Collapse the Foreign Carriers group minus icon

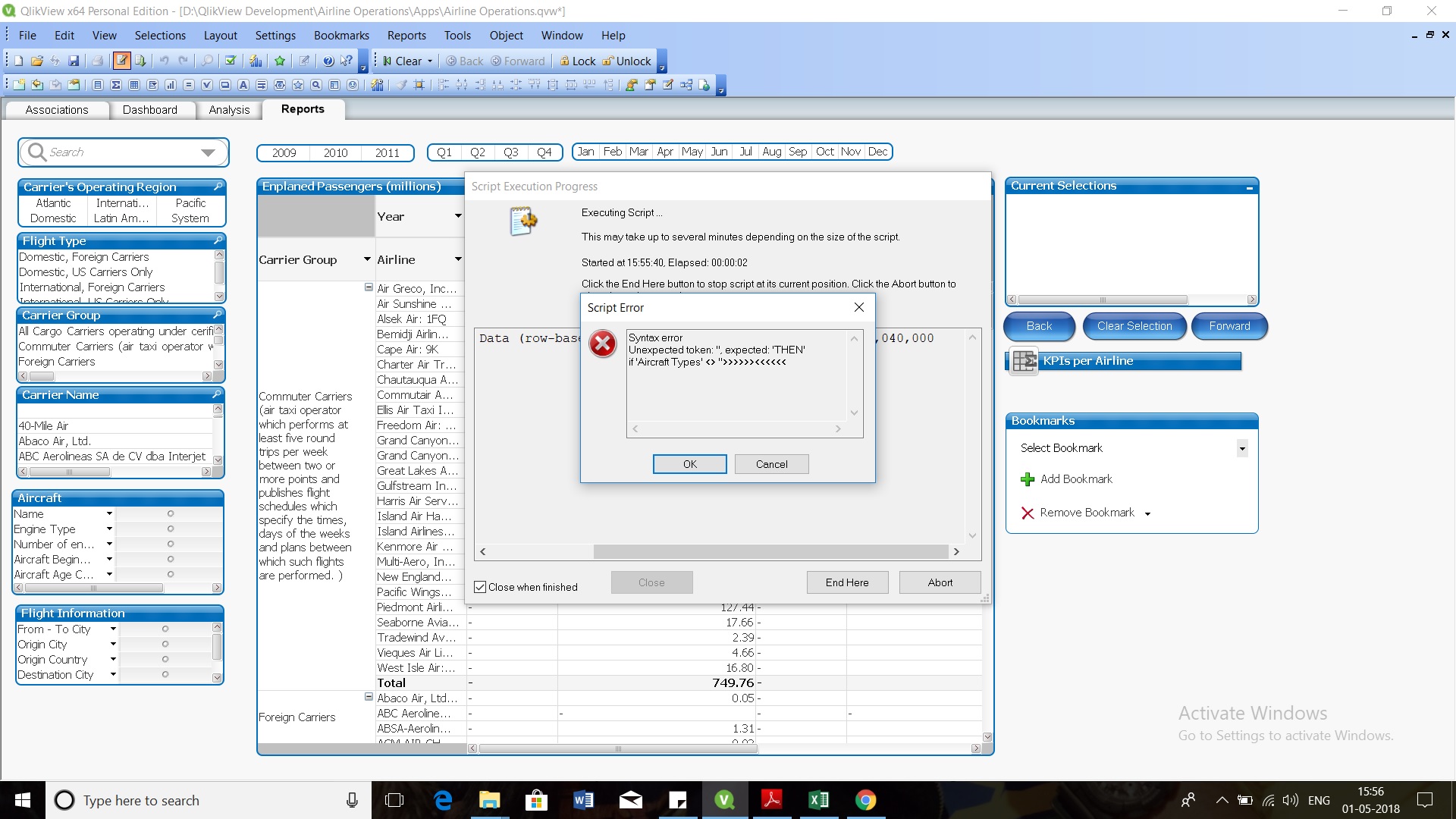click(369, 697)
